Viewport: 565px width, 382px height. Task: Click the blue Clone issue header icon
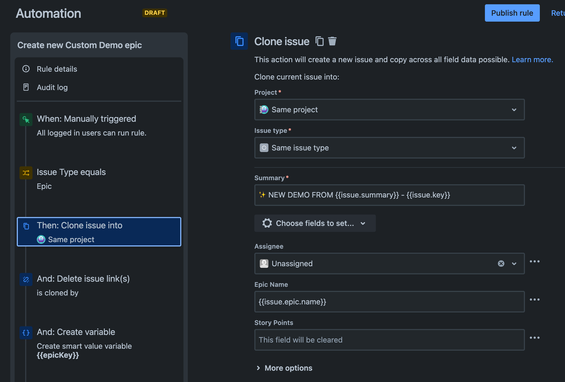[x=239, y=41]
